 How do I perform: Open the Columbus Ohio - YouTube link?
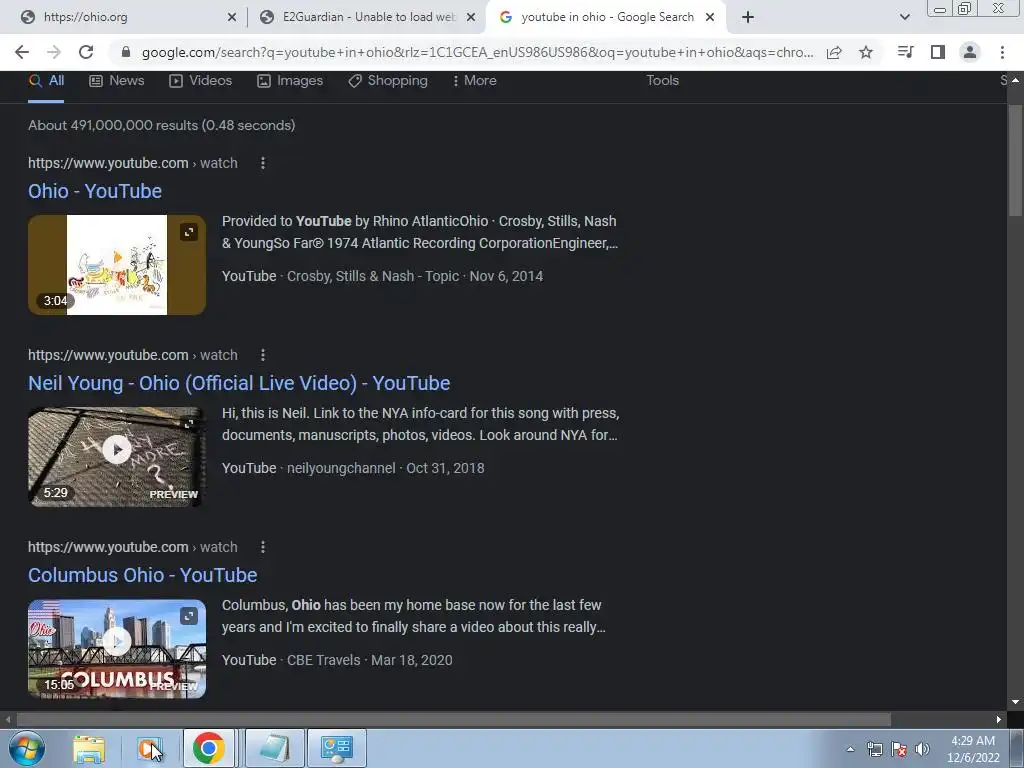pyautogui.click(x=142, y=575)
